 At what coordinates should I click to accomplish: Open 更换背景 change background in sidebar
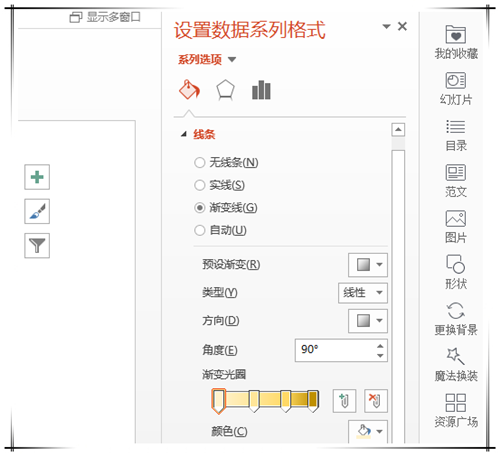[456, 319]
